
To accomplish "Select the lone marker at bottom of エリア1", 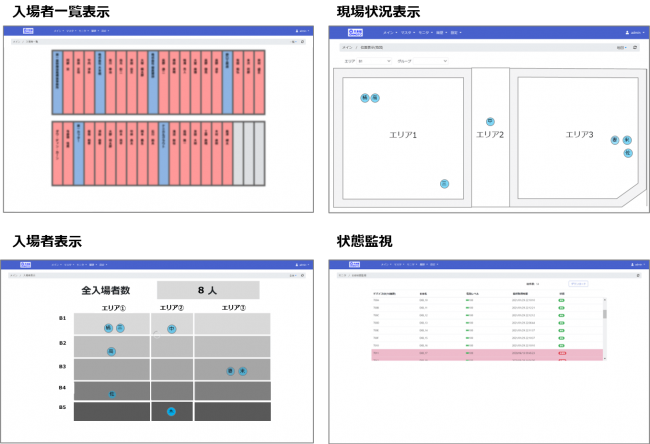I will tap(444, 184).
